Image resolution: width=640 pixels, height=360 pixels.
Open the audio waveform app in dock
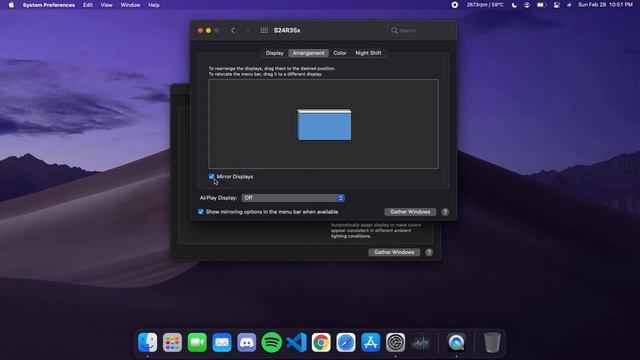pos(420,342)
